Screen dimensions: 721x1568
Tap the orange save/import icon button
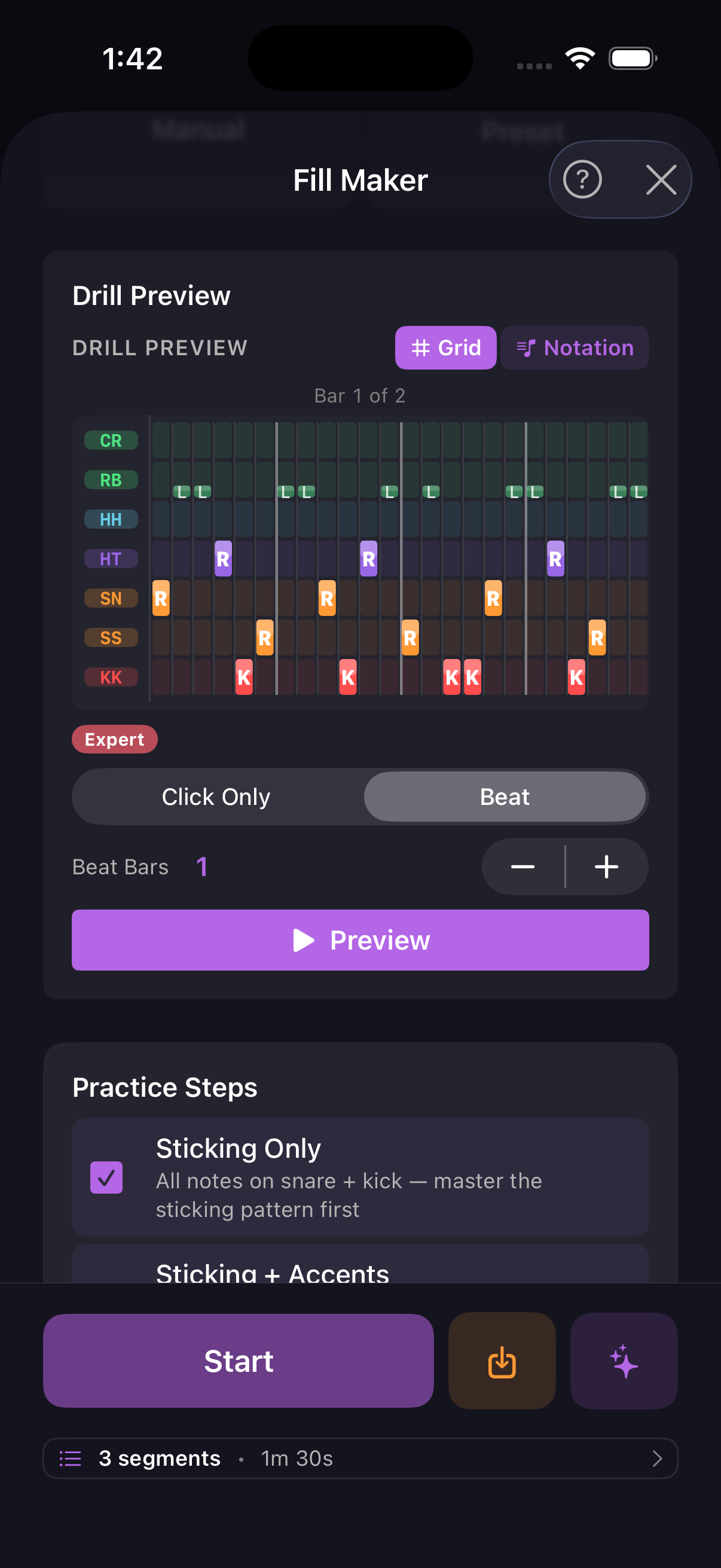coord(502,1360)
